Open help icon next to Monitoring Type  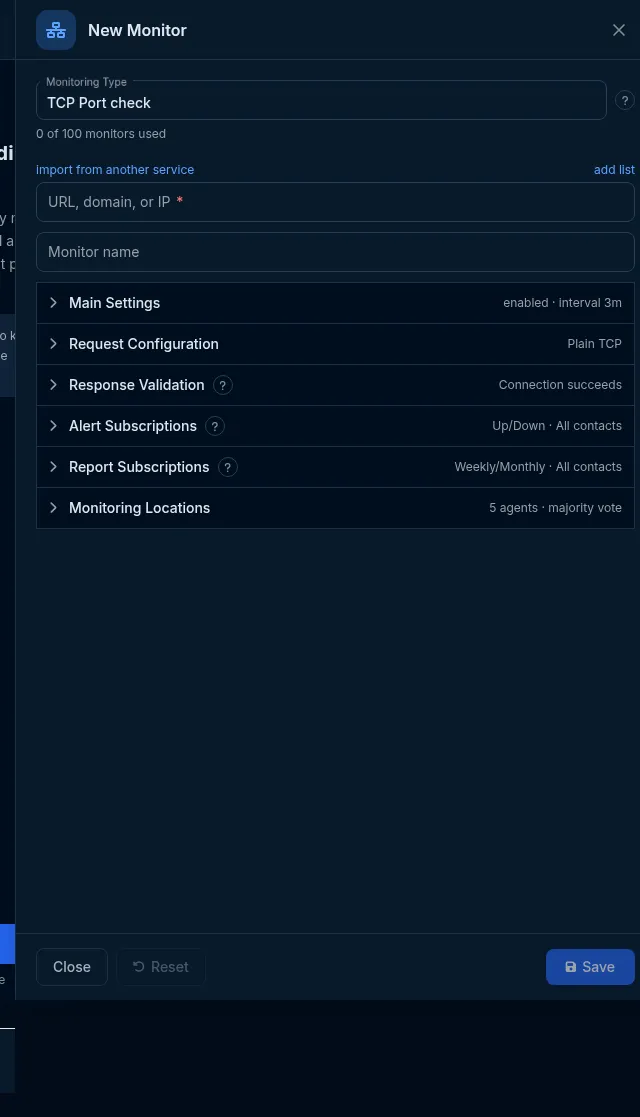coord(624,100)
